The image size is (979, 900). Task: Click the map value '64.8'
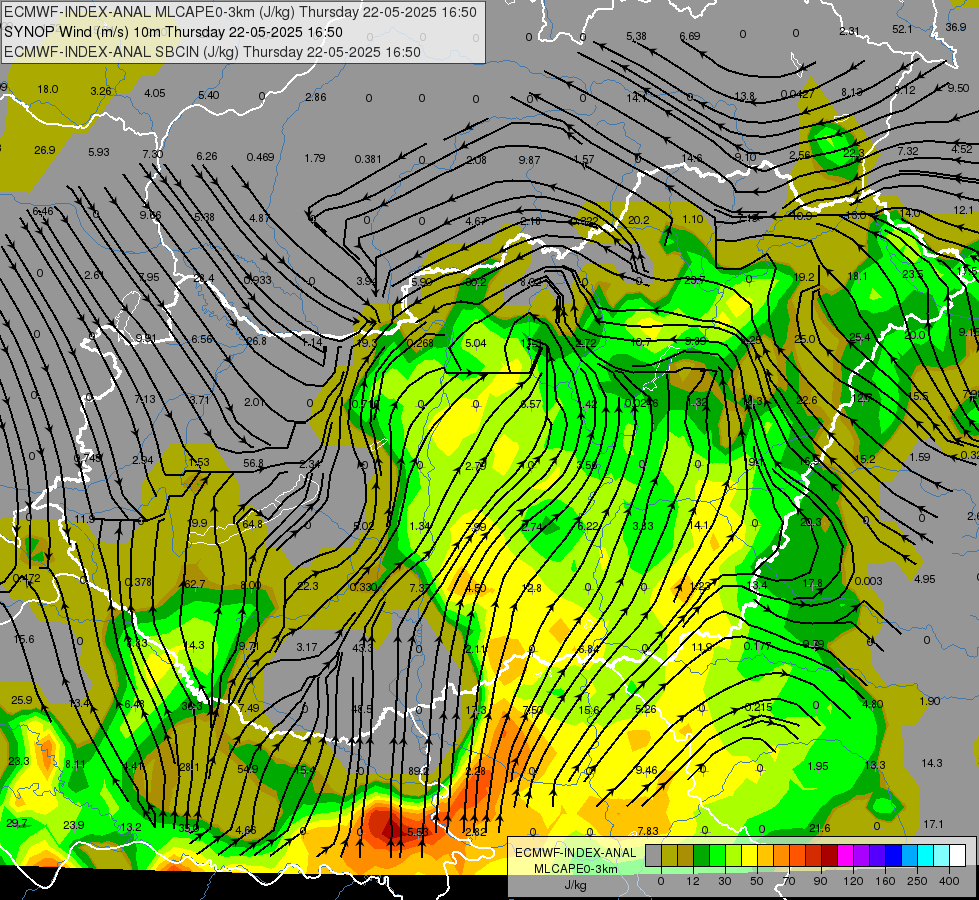click(x=252, y=523)
